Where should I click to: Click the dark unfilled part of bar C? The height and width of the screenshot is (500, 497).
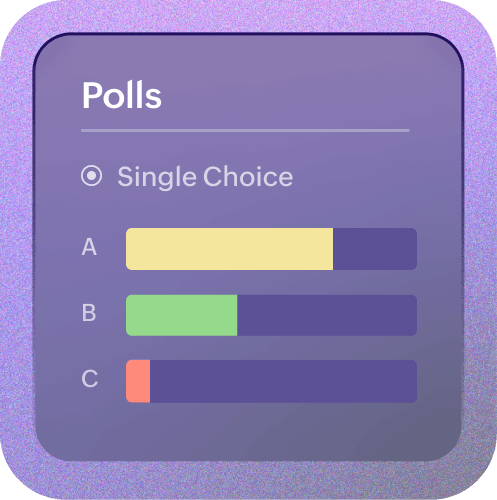click(x=283, y=381)
